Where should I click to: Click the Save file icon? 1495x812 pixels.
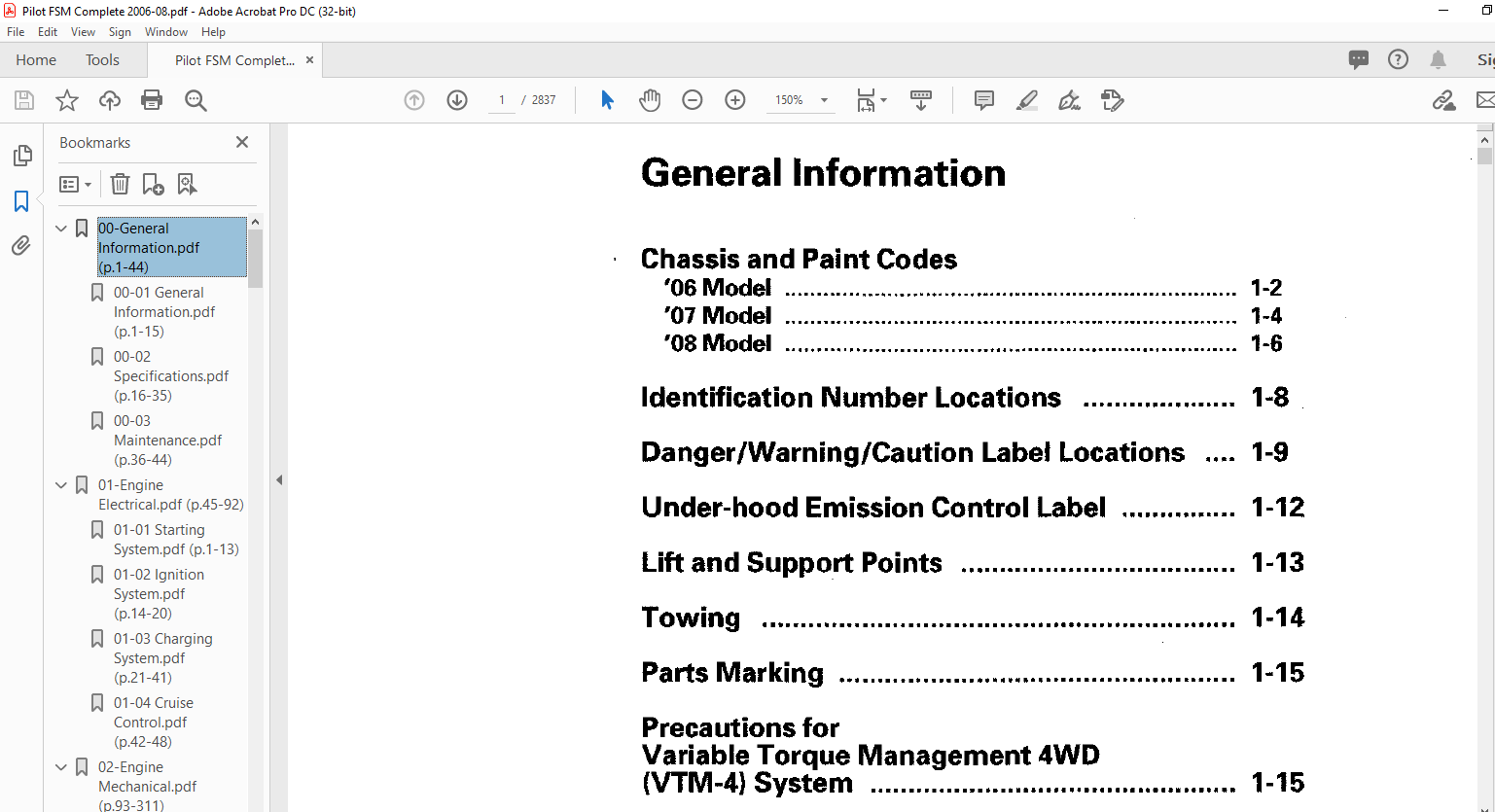[24, 100]
